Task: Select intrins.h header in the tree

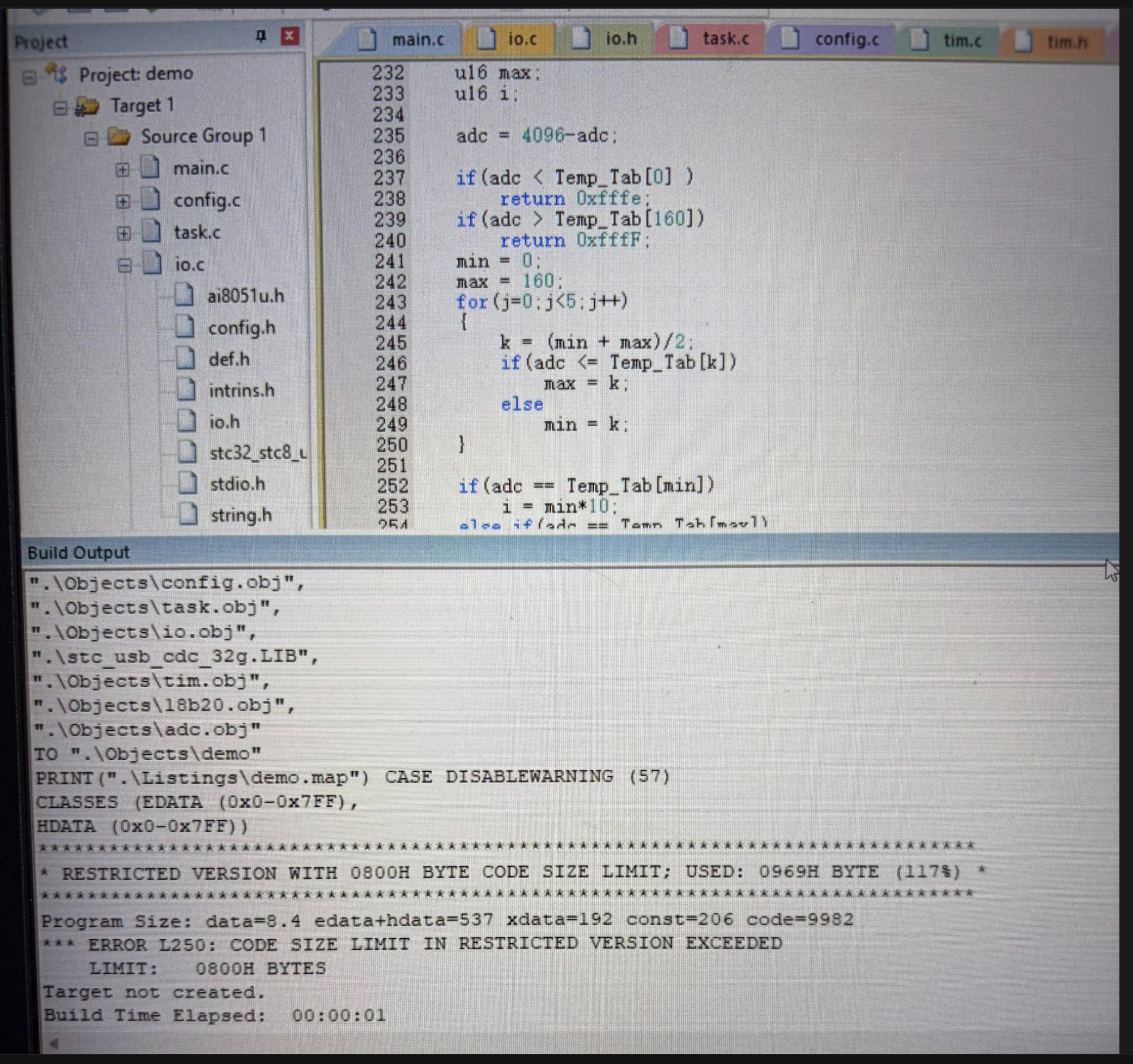Action: 242,391
